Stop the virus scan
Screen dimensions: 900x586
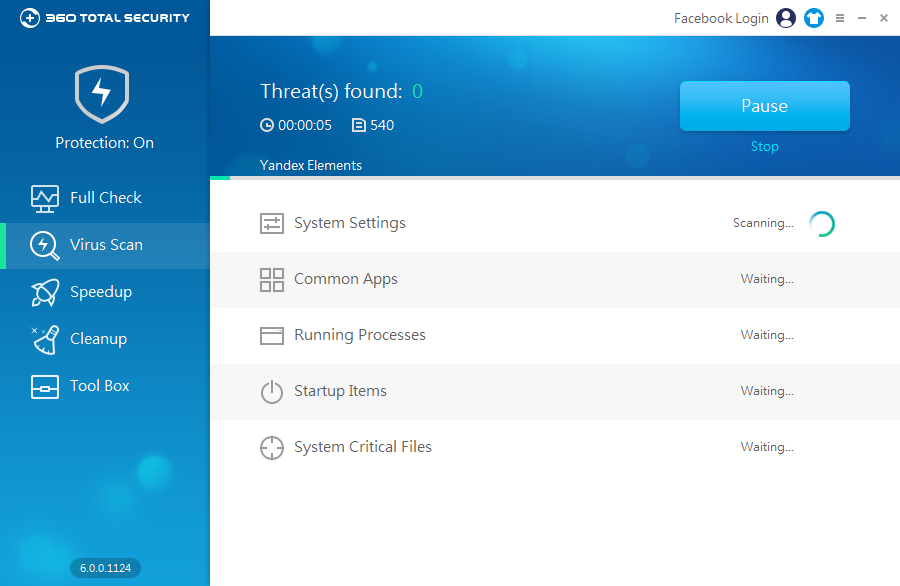(x=765, y=146)
